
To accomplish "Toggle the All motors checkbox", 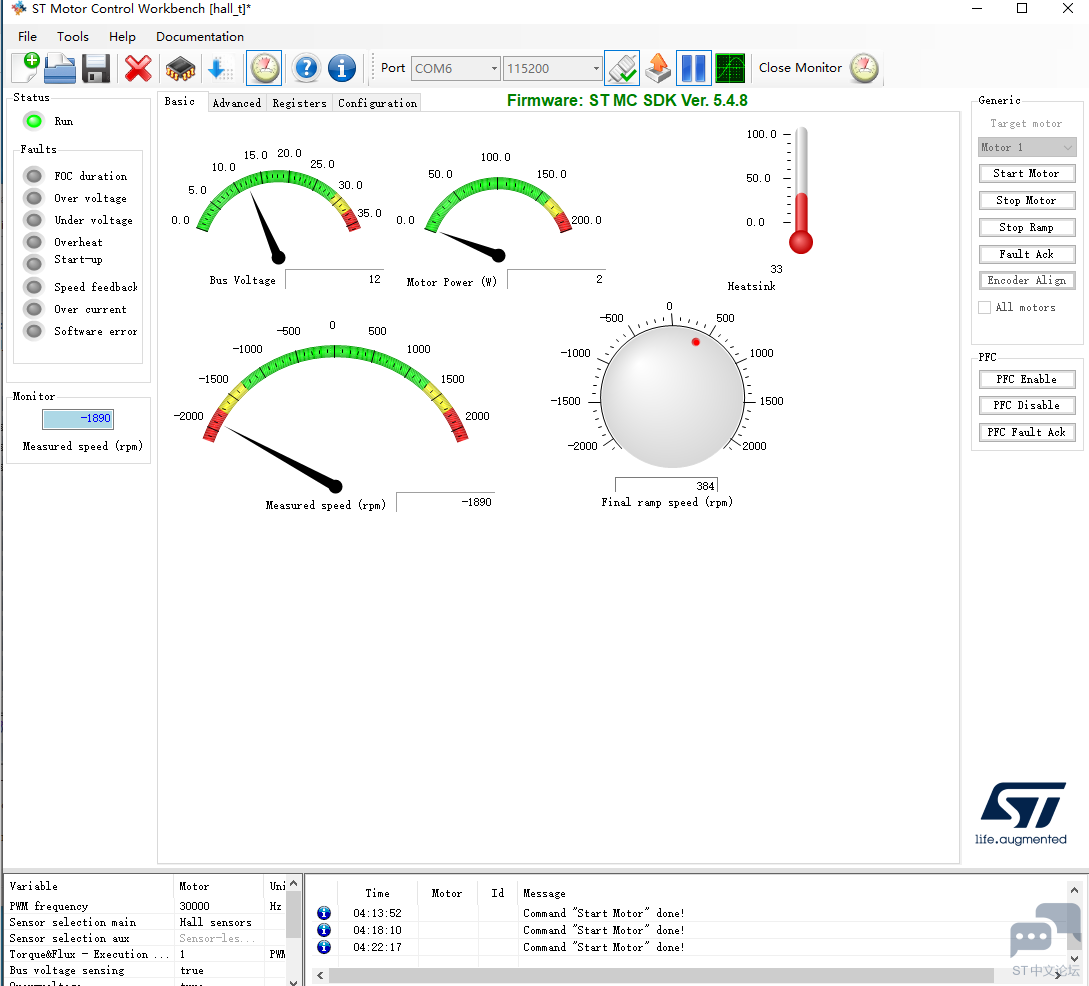I will (x=985, y=308).
